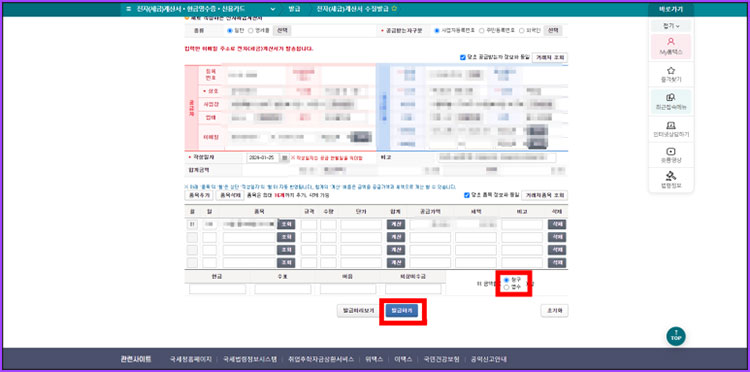Open the 국민건강보험 footer link
This screenshot has height=372, width=750.
pyautogui.click(x=441, y=359)
